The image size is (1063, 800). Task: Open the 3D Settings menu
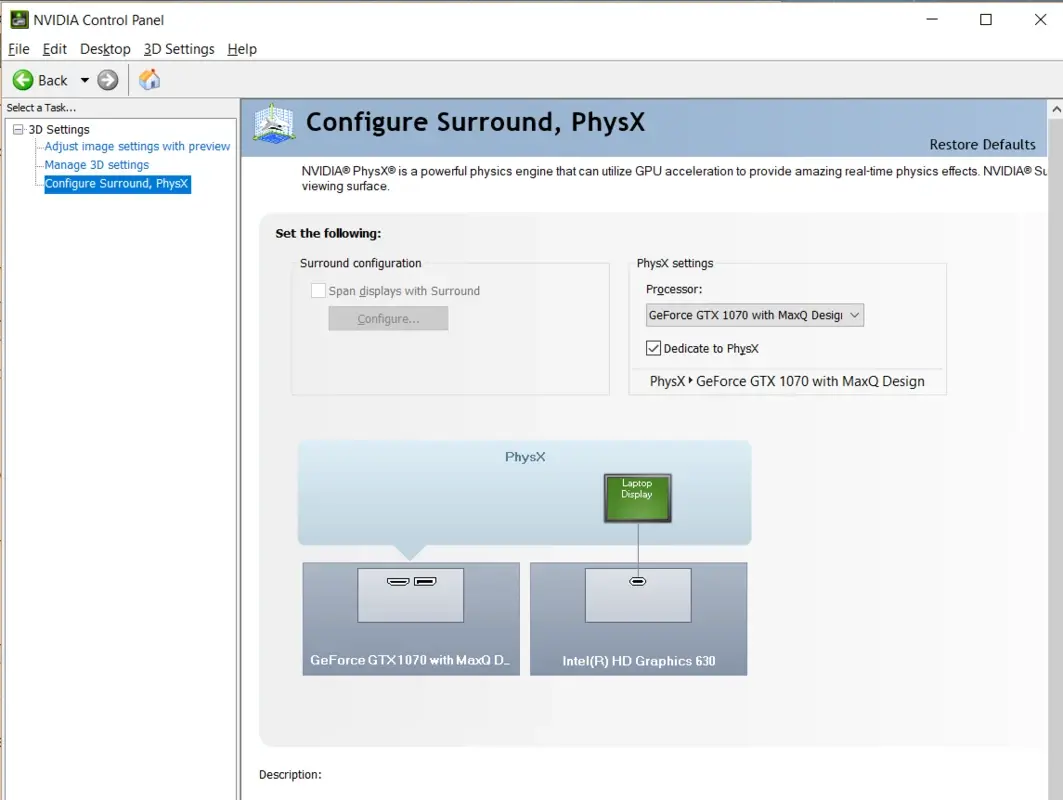click(178, 48)
